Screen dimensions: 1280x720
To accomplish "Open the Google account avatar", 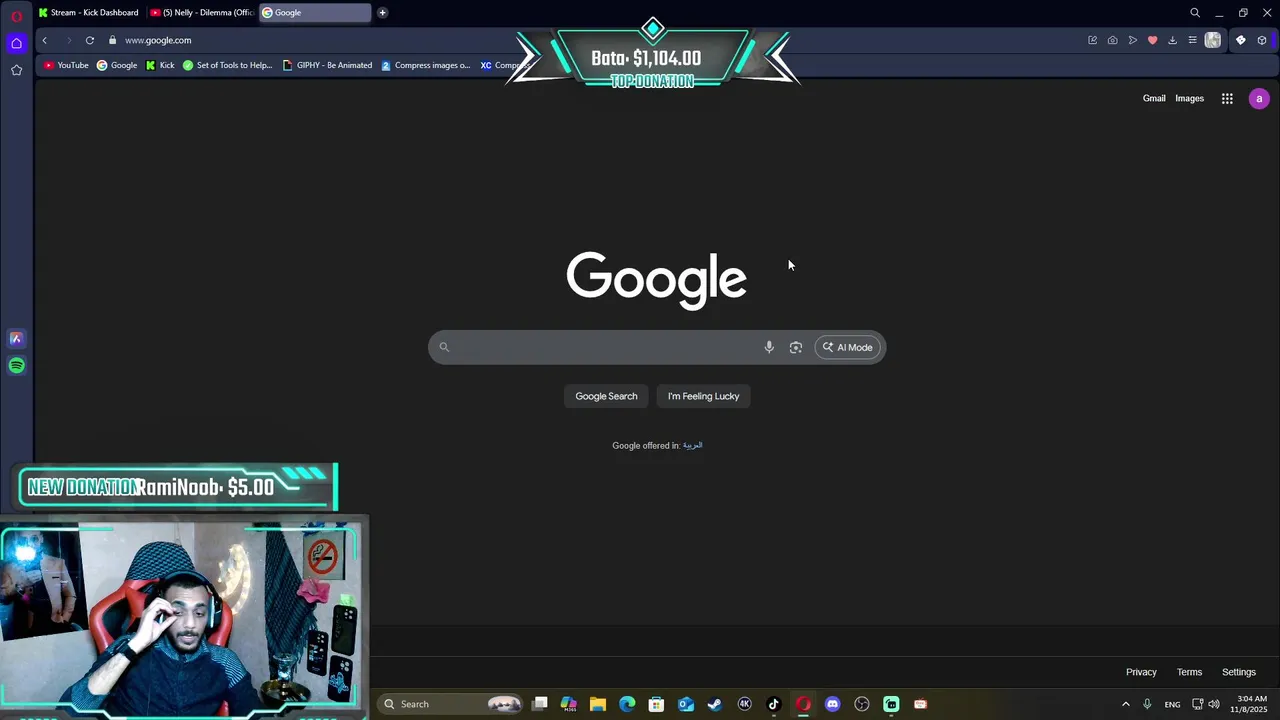I will [1259, 98].
